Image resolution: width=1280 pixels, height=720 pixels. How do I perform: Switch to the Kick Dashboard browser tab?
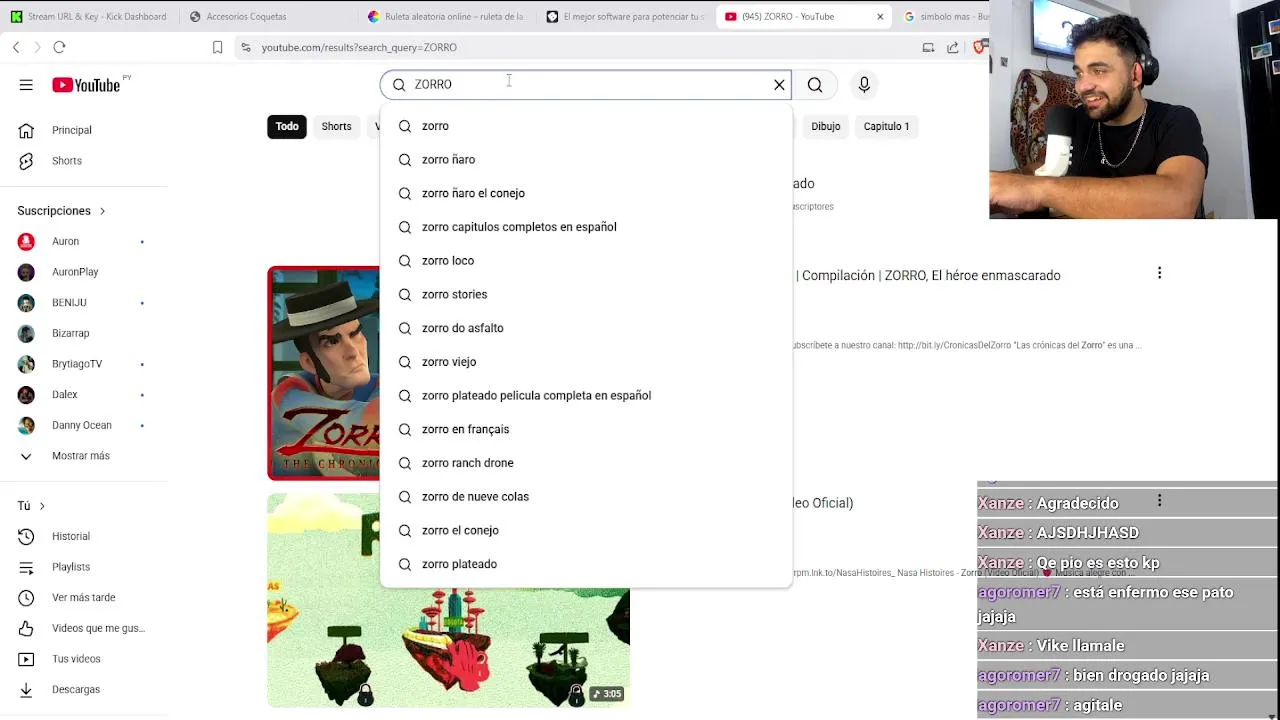click(x=88, y=16)
